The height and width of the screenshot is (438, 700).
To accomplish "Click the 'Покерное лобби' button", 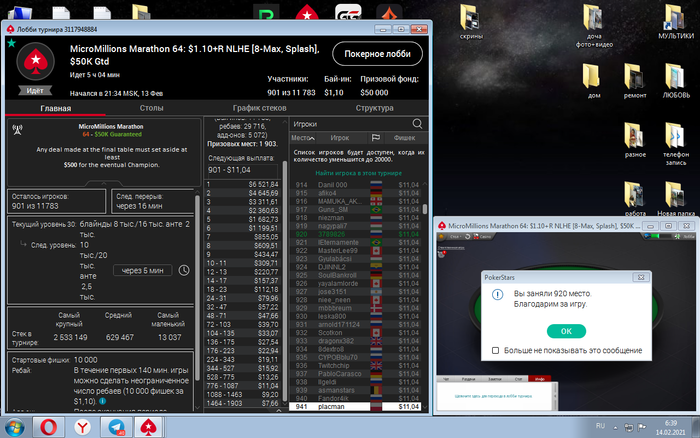I will pos(377,54).
